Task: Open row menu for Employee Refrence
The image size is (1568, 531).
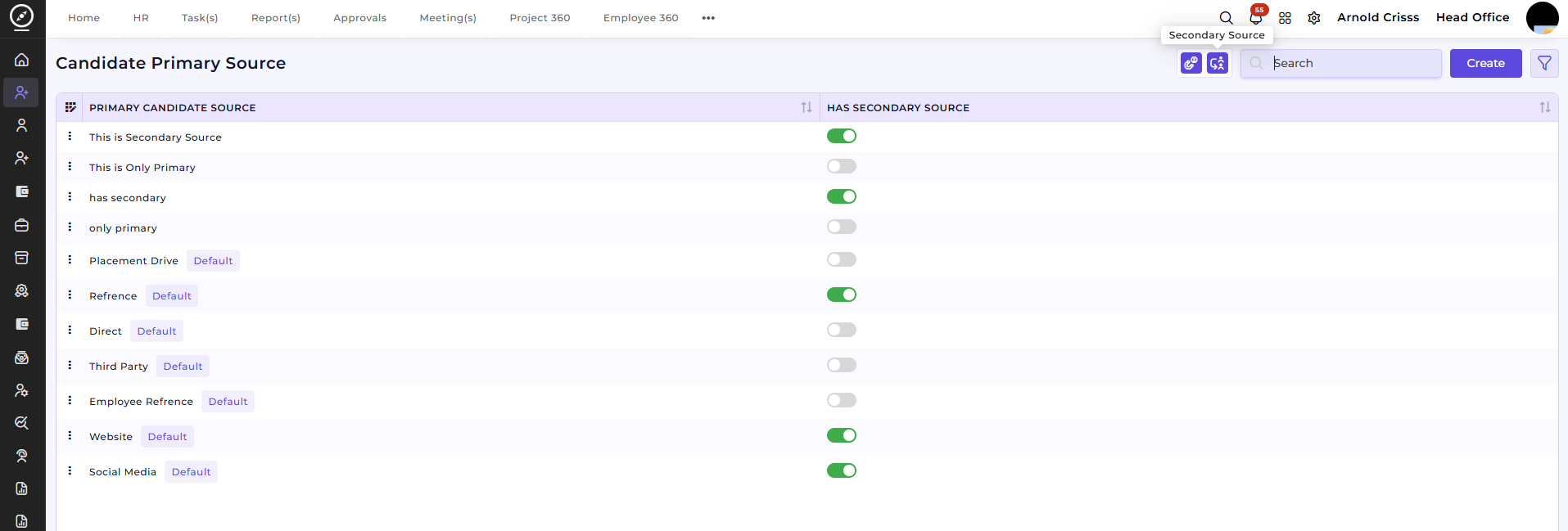Action: click(70, 400)
